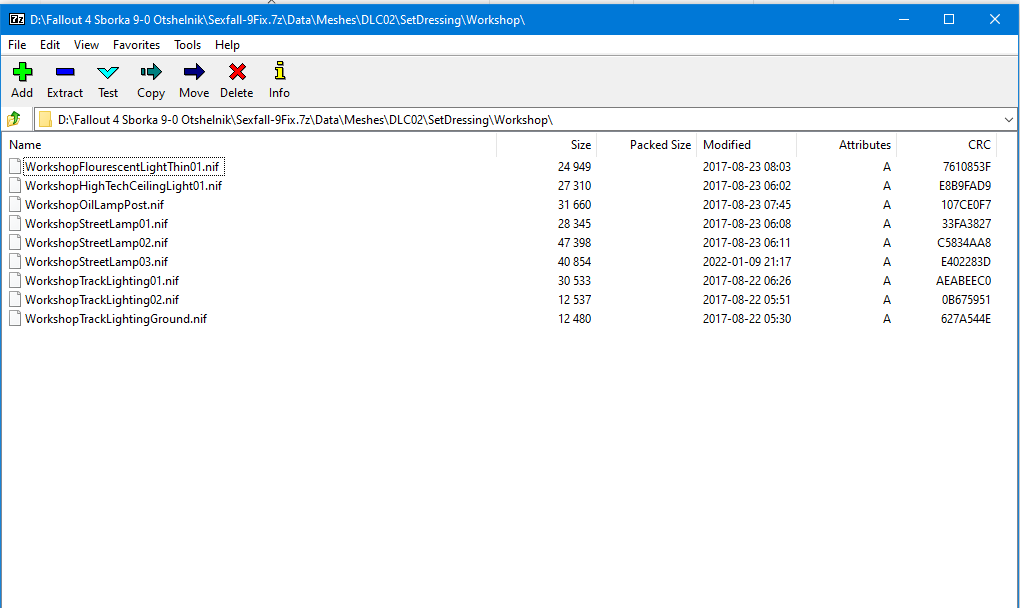Screen dimensions: 1020x608
Task: Click the red Delete X icon
Action: tap(237, 72)
